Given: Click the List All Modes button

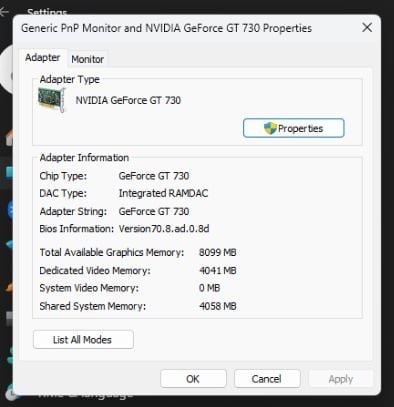Looking at the screenshot, I should point(83,340).
